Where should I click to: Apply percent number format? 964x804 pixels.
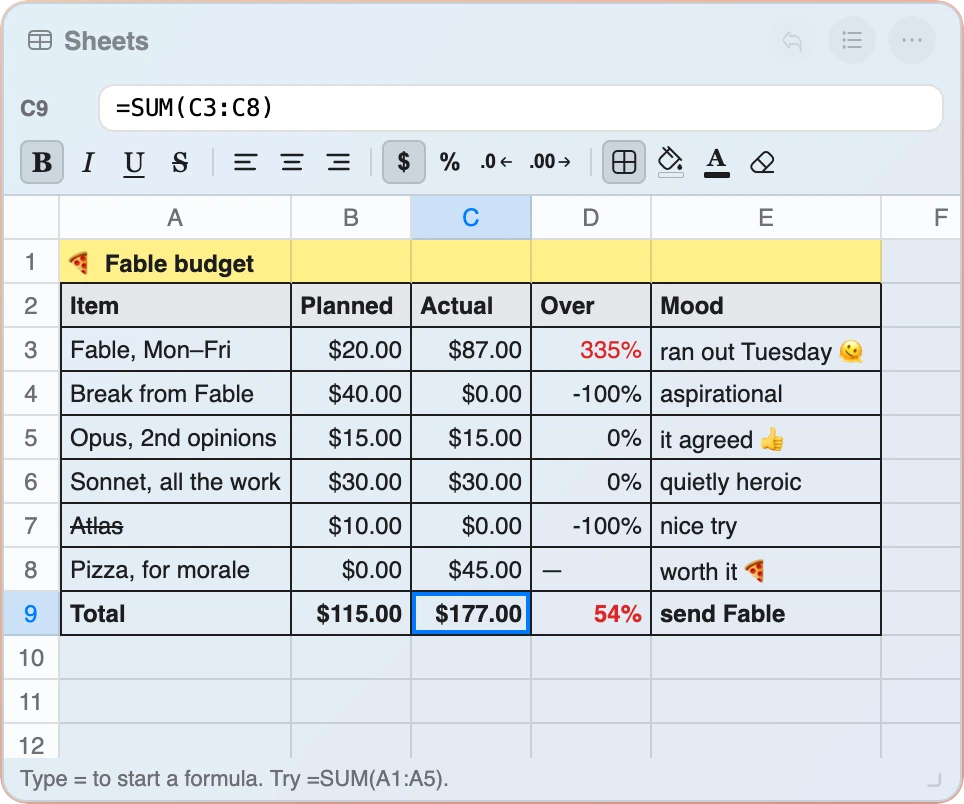click(450, 162)
